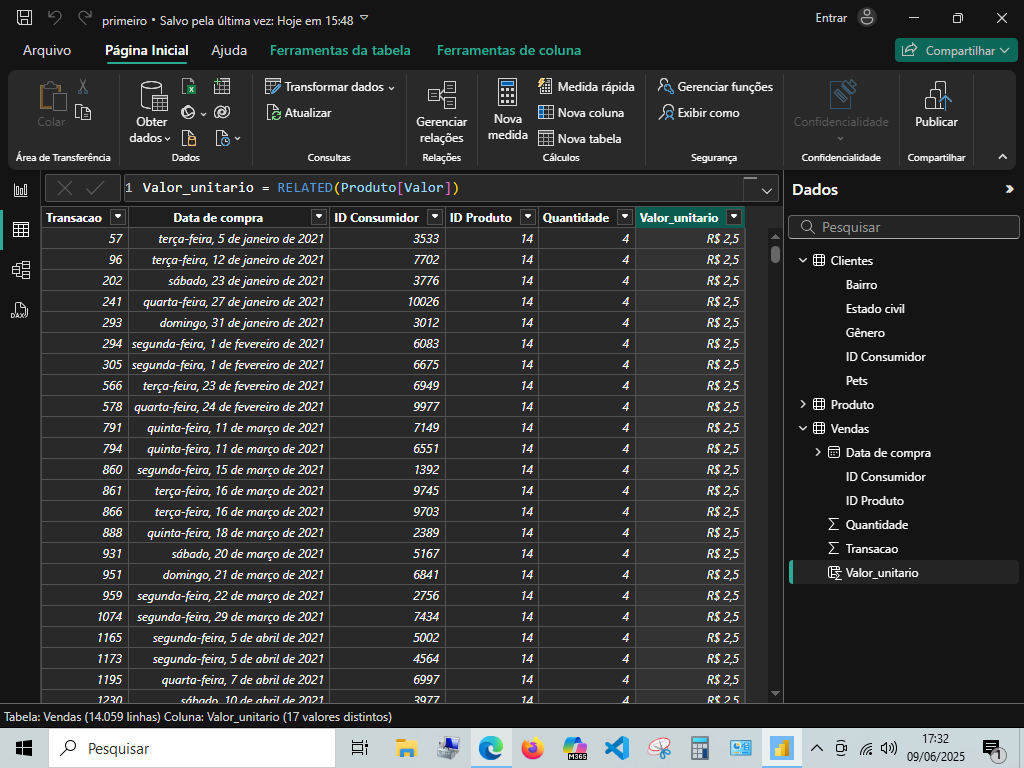
Task: Click the Nova medida calculator icon
Action: click(x=507, y=92)
